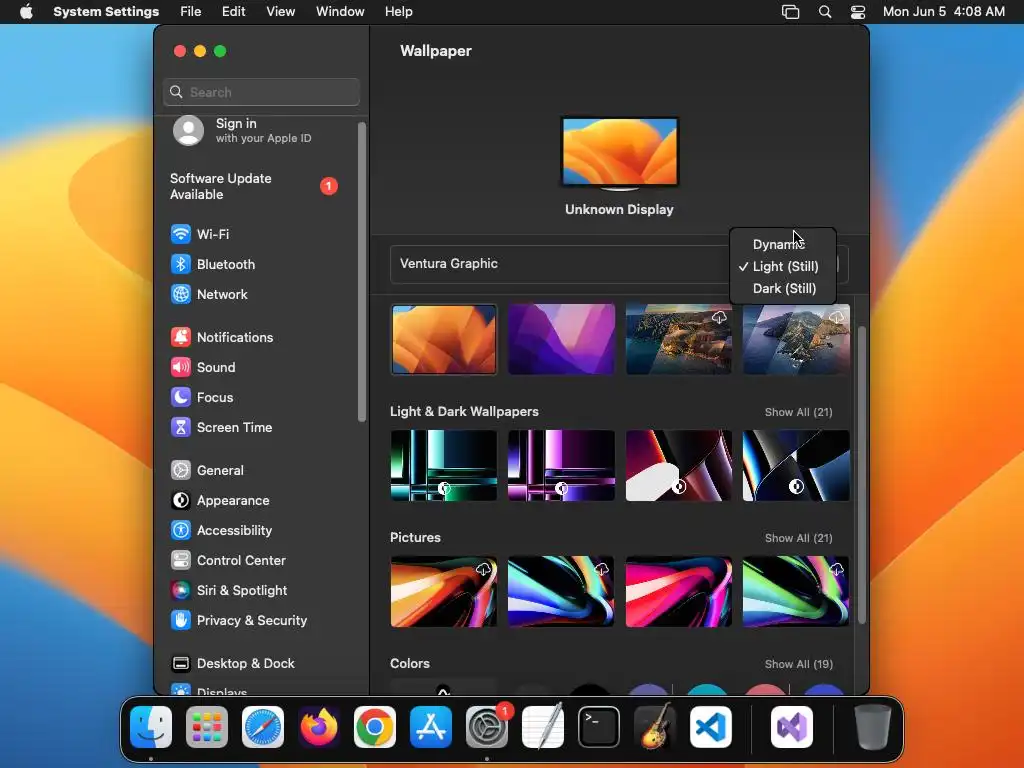The width and height of the screenshot is (1024, 768).
Task: Show all 19 Colors
Action: coord(798,664)
